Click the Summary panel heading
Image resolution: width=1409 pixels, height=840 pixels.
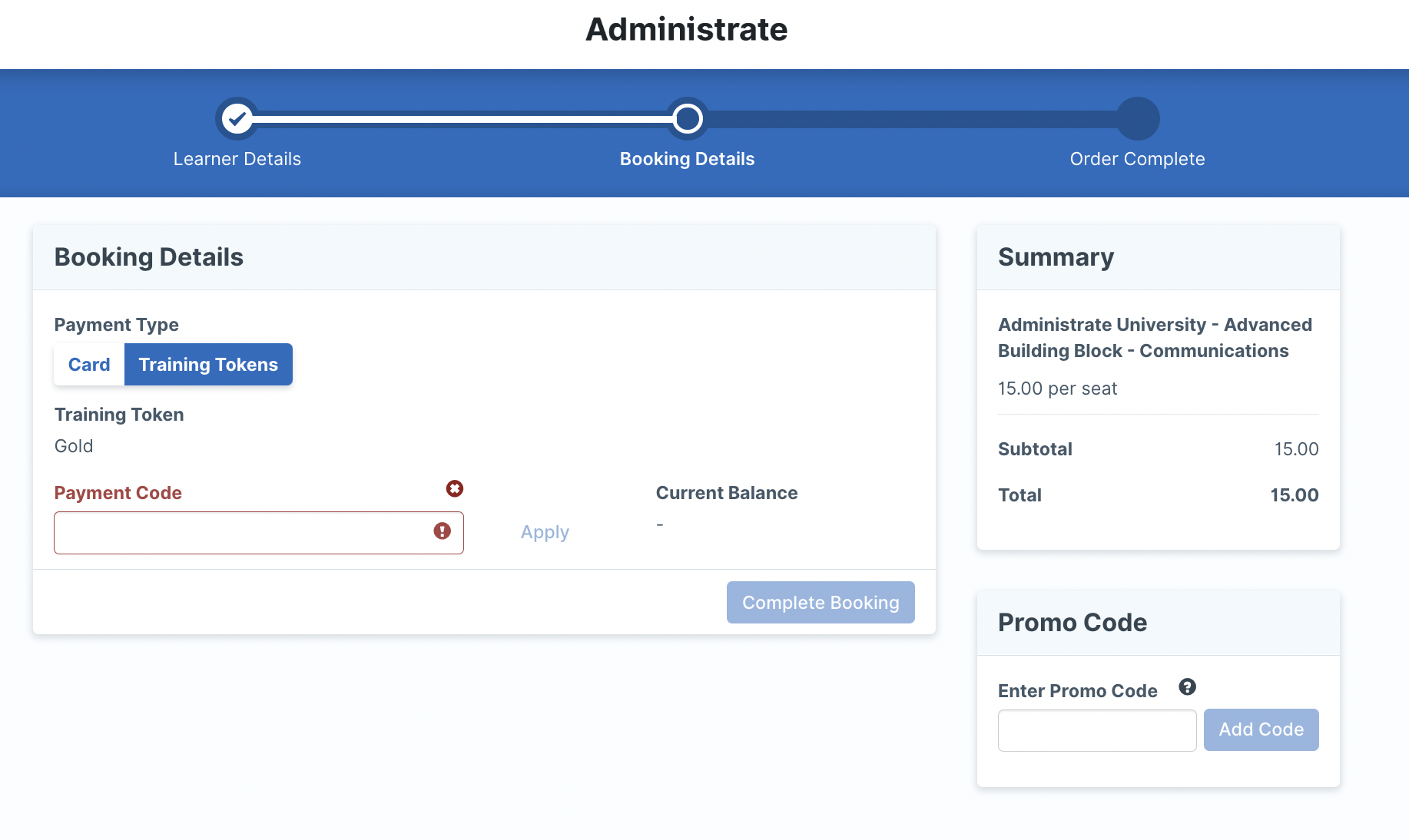1056,257
